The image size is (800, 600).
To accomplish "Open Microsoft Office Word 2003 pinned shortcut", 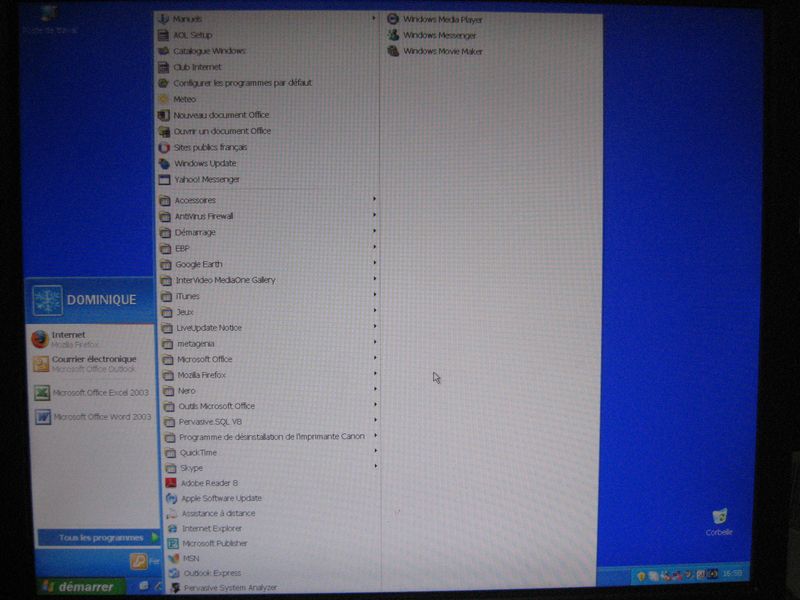I will click(93, 417).
